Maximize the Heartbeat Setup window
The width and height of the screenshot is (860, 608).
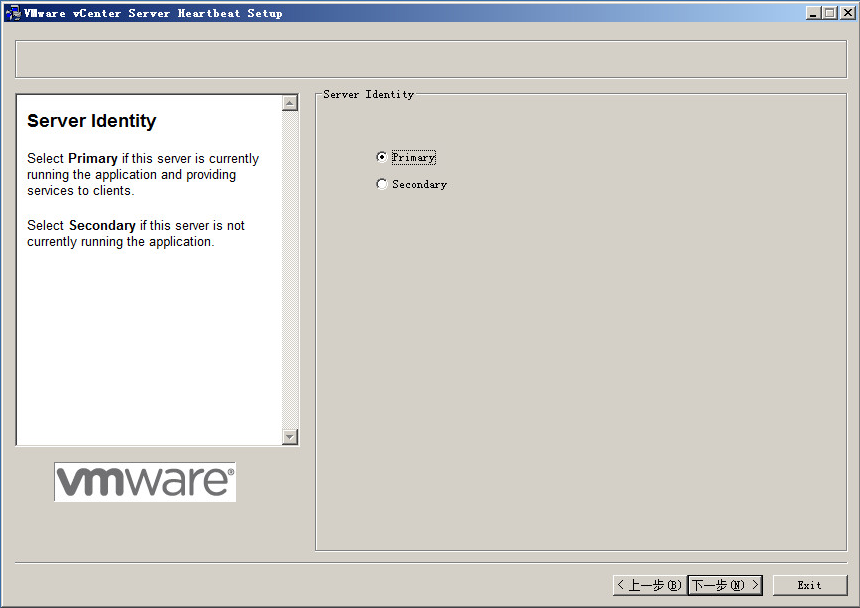tap(830, 13)
